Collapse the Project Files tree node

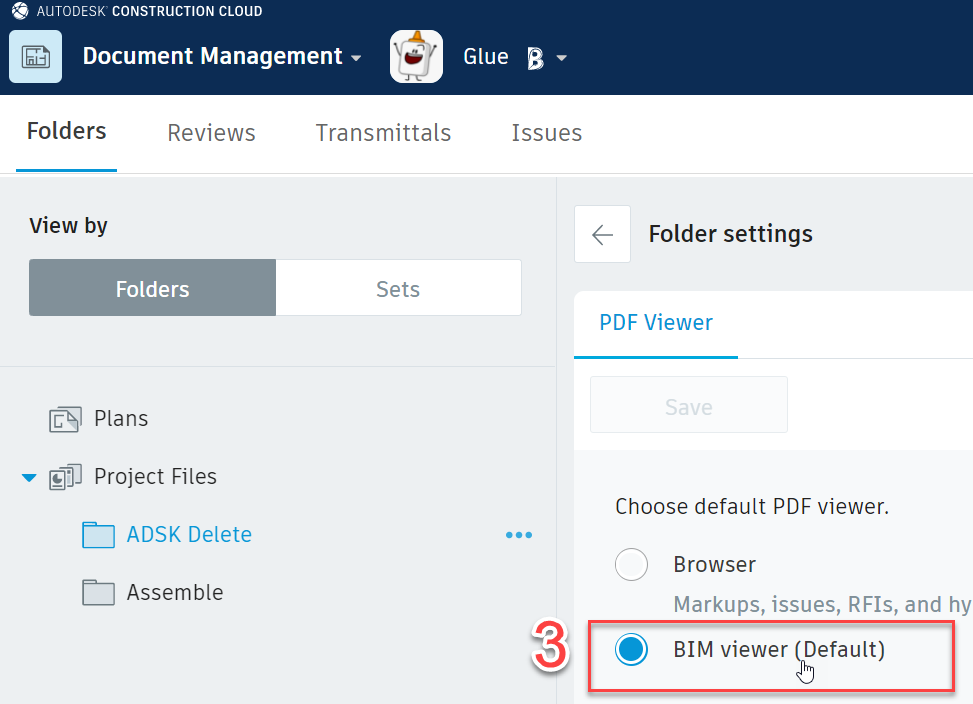point(28,477)
